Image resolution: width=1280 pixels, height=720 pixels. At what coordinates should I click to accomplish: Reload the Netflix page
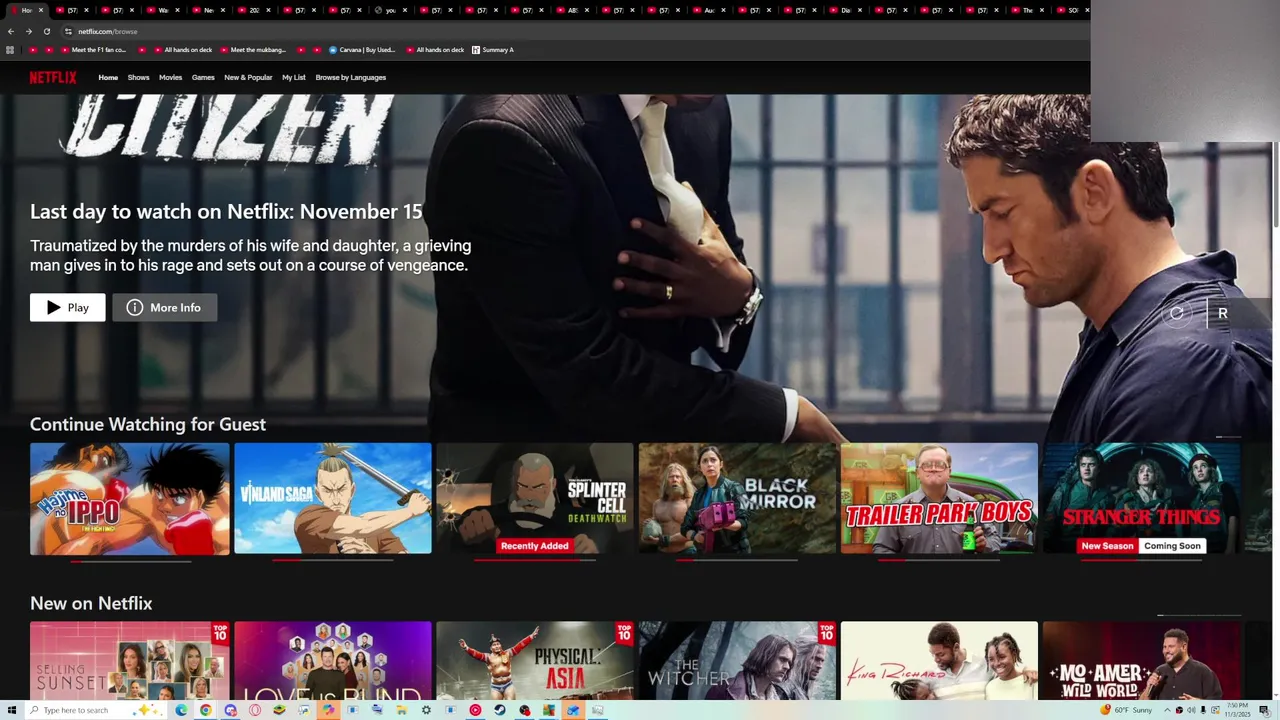tap(46, 31)
